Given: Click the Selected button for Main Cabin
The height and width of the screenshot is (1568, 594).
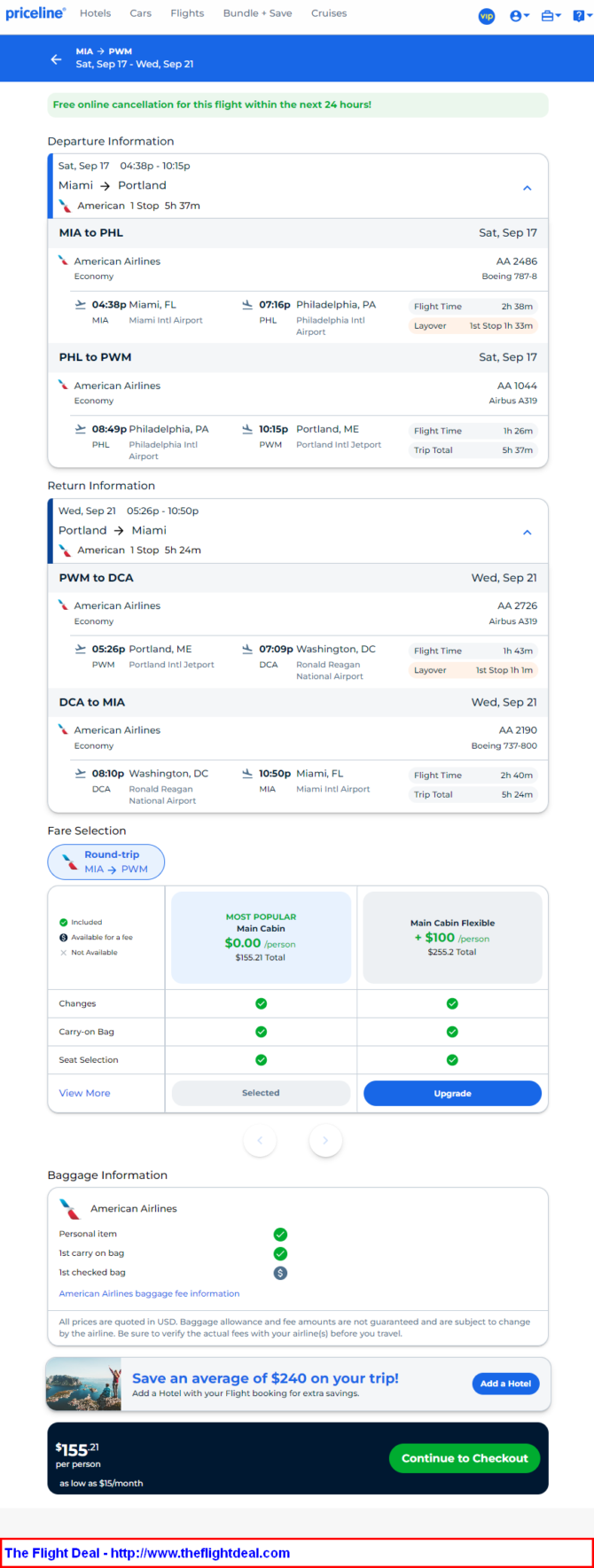Looking at the screenshot, I should coord(261,1093).
